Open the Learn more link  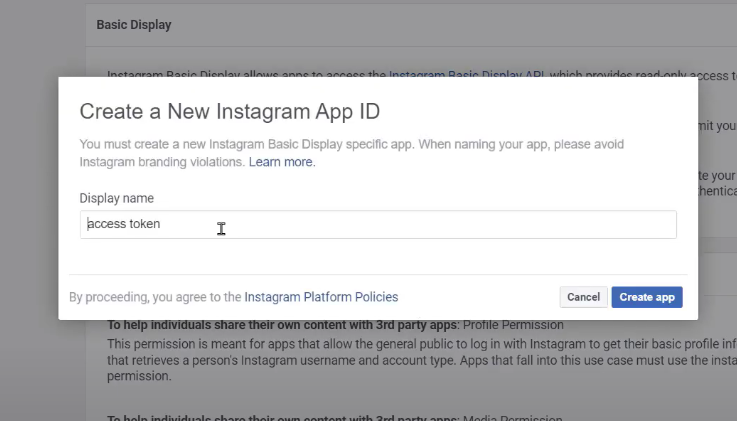click(282, 162)
